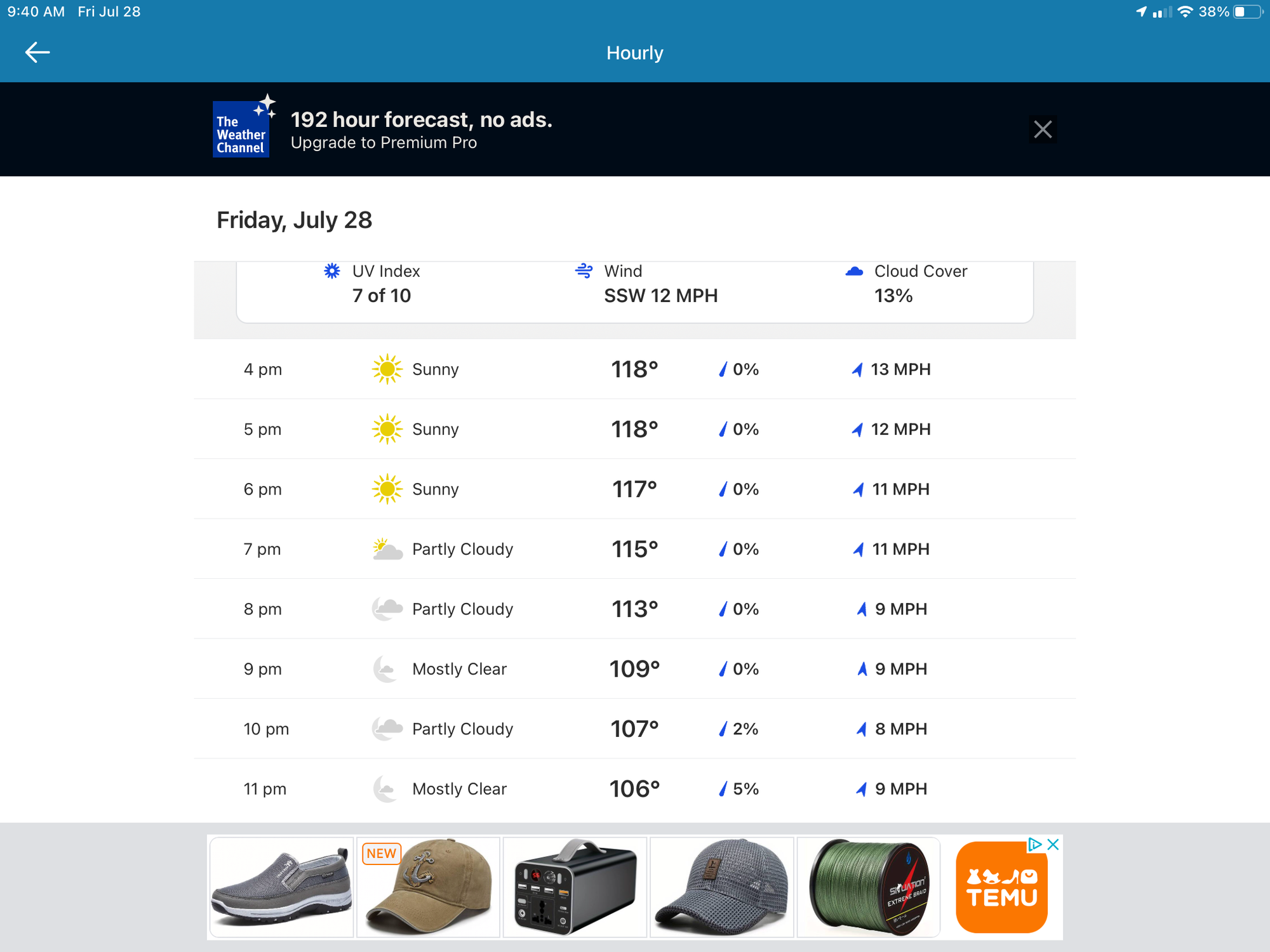Tap the Cloud Cover cloud icon
This screenshot has width=1270, height=952.
tap(854, 272)
